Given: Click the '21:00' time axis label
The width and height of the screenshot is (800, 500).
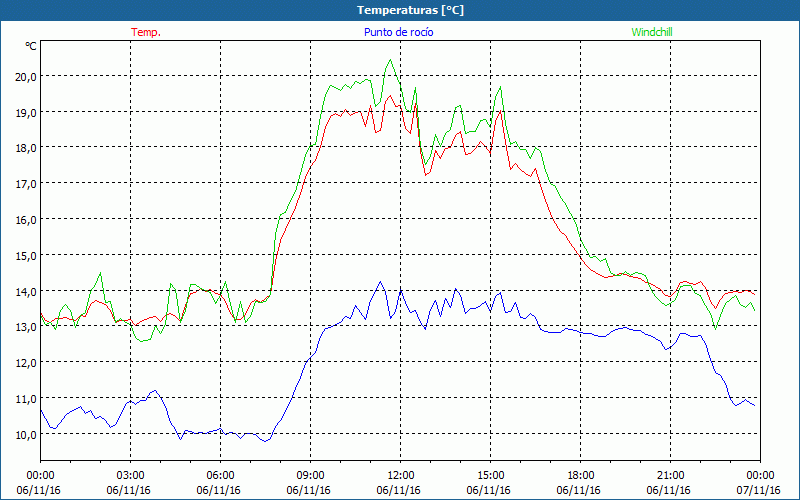Looking at the screenshot, I should [x=670, y=476].
